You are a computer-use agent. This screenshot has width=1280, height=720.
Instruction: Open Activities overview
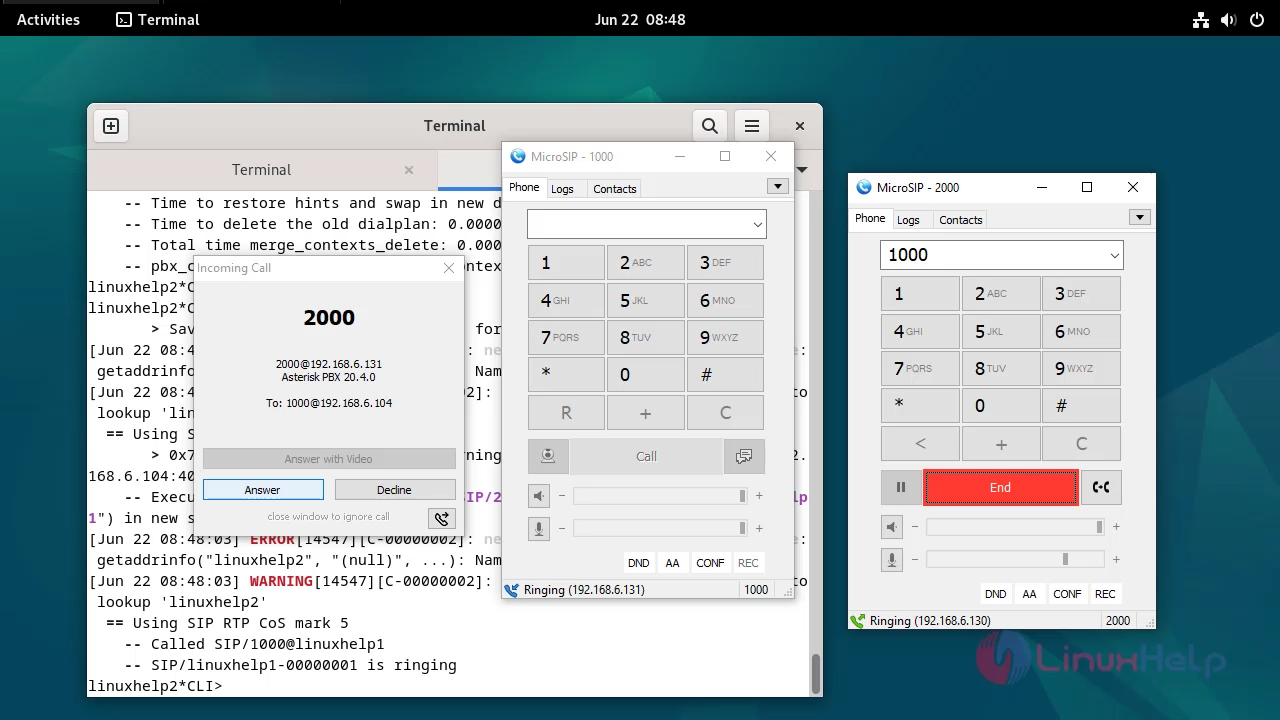(48, 19)
